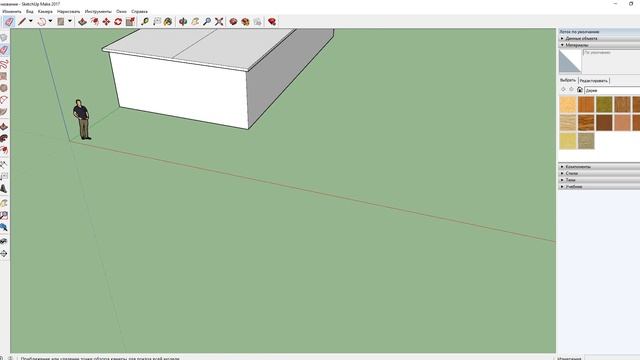This screenshot has width=640, height=360.
Task: Open the Line tool dropdown arrow
Action: click(x=31, y=21)
